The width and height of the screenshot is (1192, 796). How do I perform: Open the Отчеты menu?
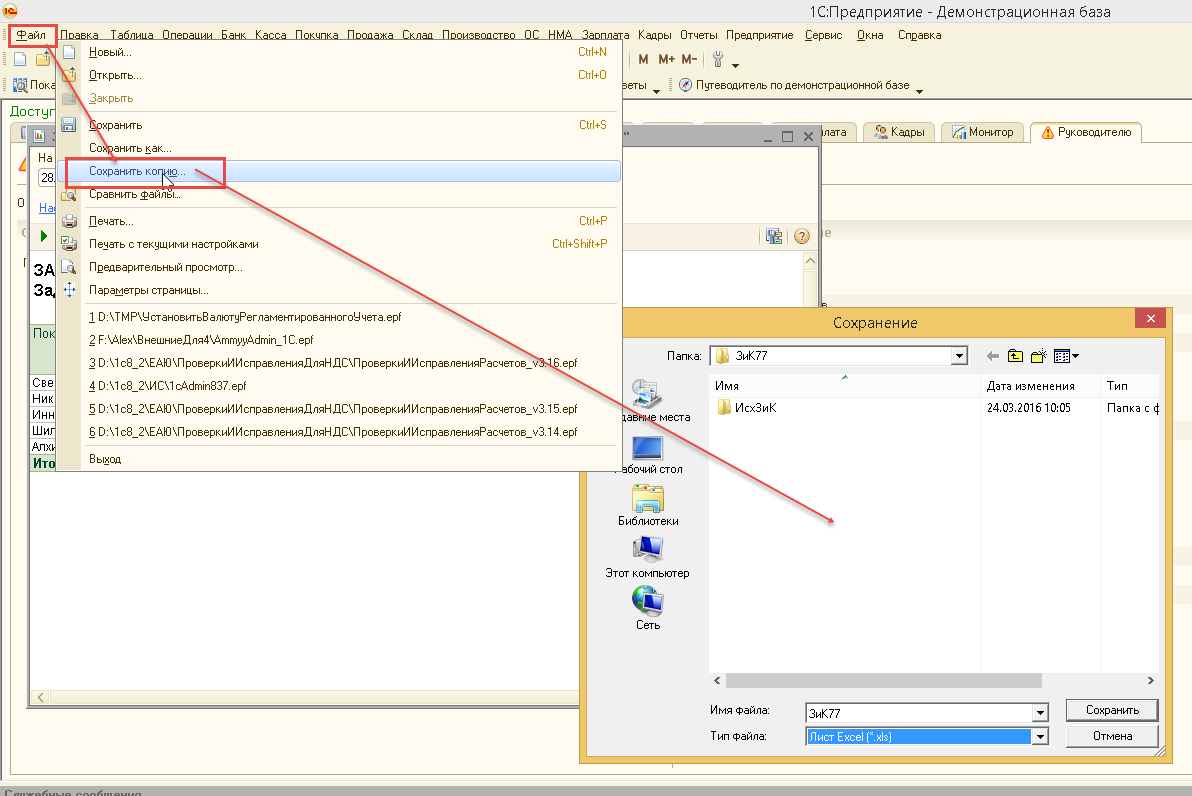tap(699, 35)
